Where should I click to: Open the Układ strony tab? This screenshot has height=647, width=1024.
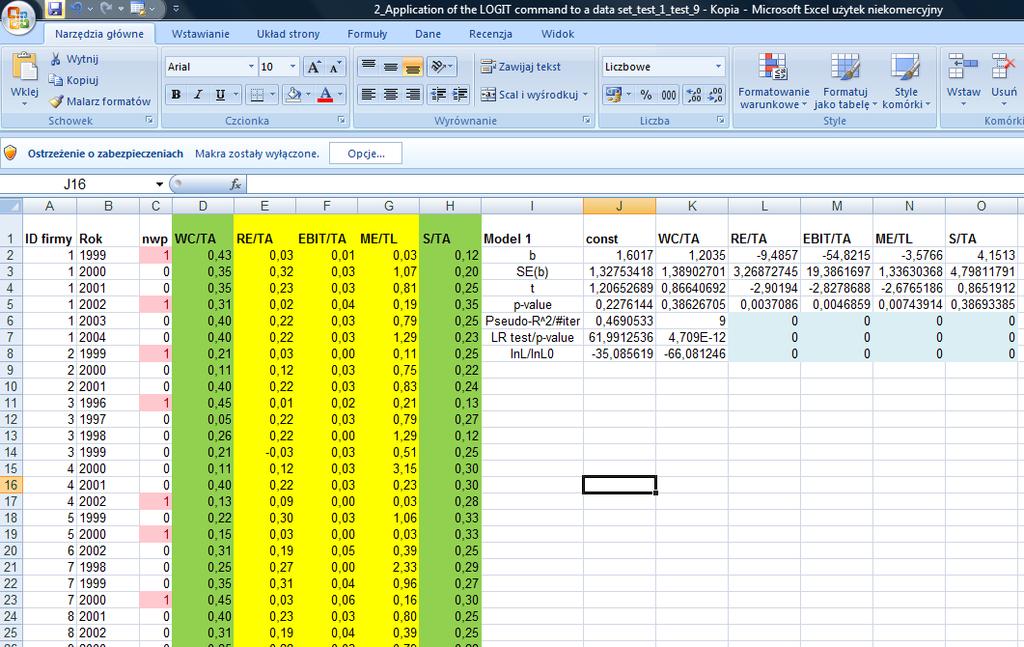[x=288, y=34]
